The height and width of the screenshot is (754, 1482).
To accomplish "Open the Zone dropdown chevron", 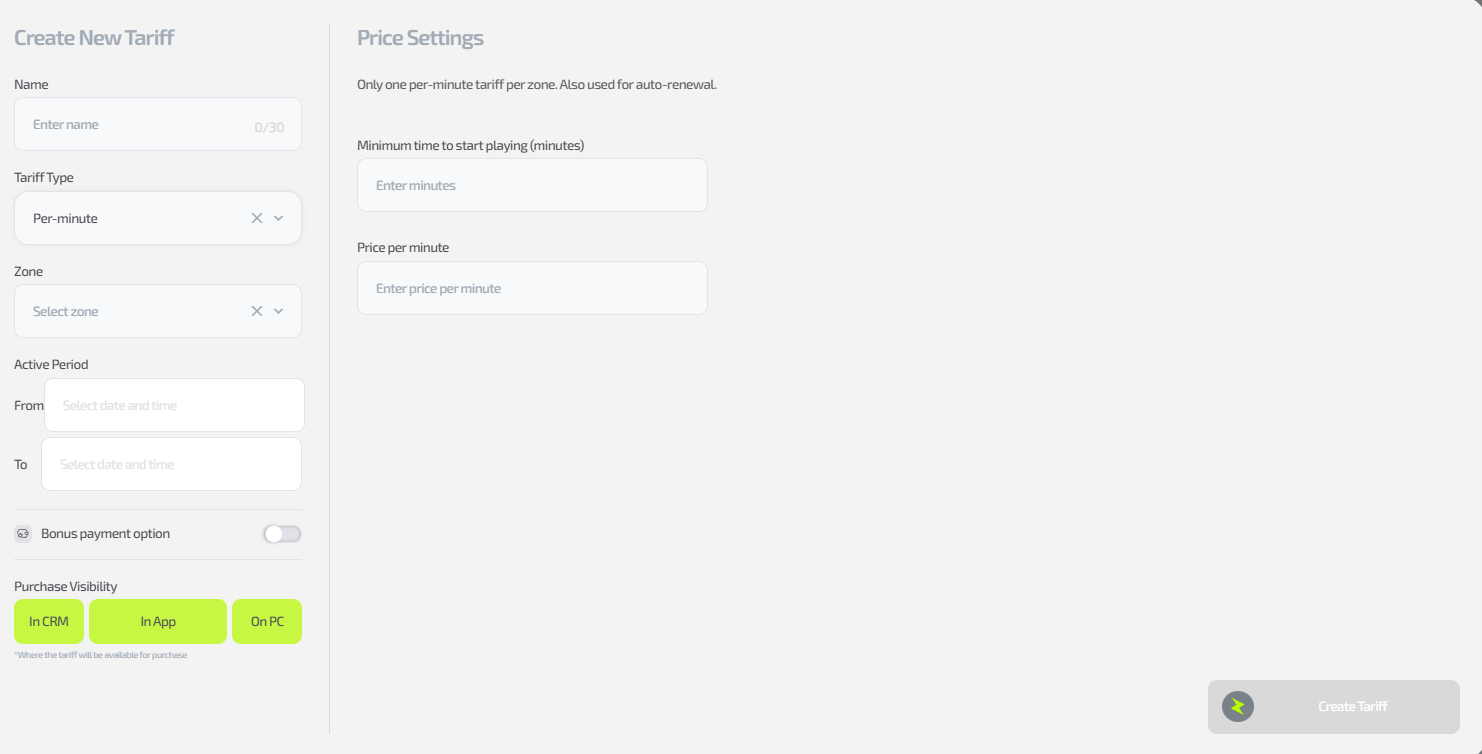I will [x=279, y=311].
